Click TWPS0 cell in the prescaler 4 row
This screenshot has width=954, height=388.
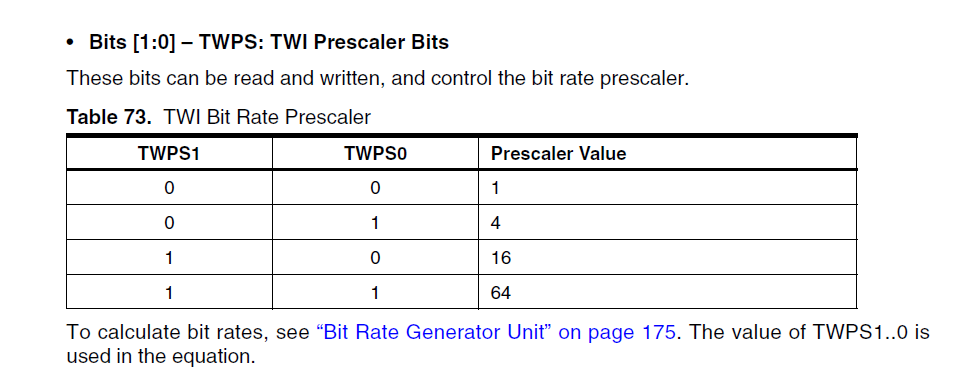coord(375,223)
